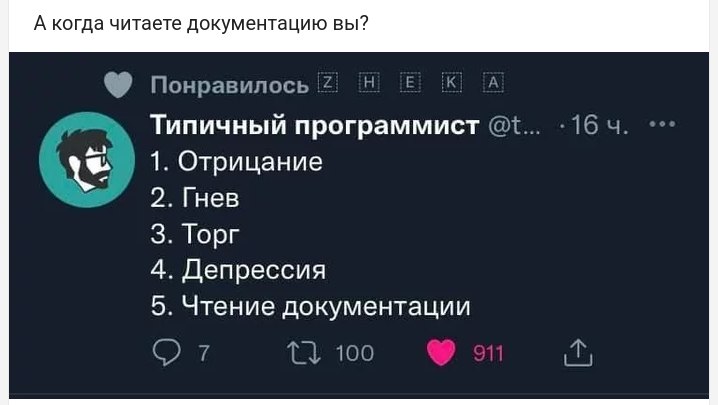Click the 16 ч. timestamp
Screen dimensions: 718x405
tap(596, 126)
